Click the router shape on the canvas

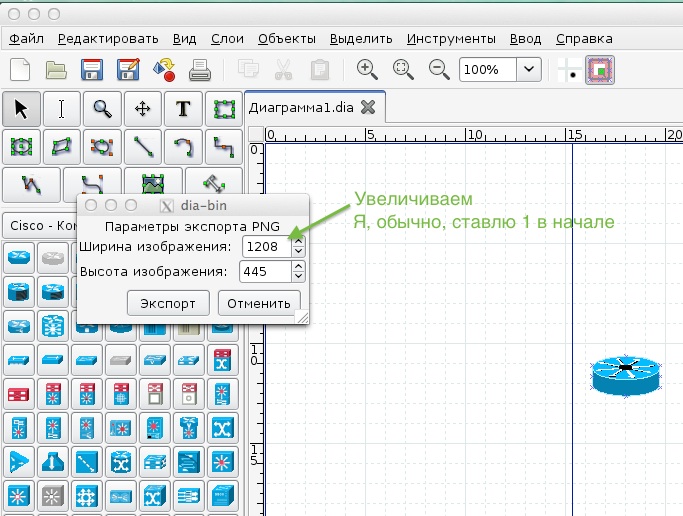click(x=626, y=375)
